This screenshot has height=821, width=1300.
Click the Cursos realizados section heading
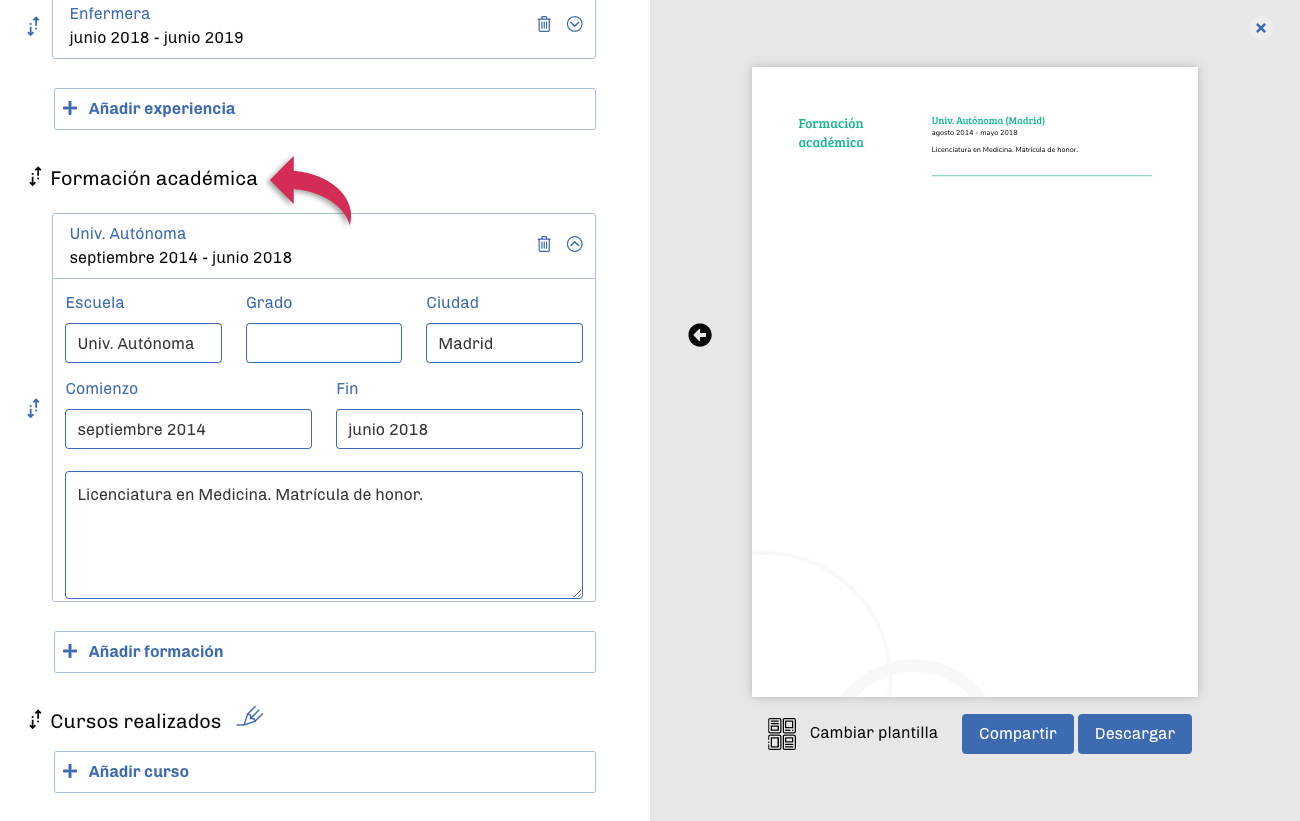tap(136, 721)
